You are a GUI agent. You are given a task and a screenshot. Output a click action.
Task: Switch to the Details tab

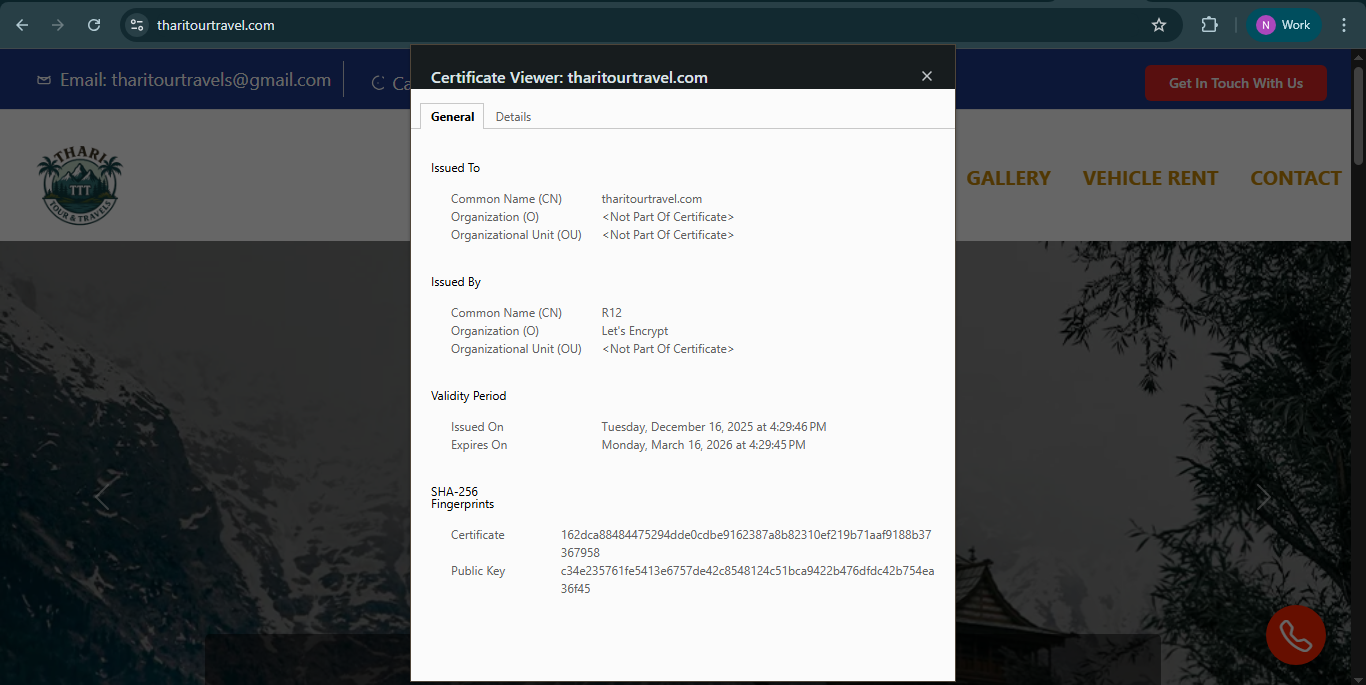513,117
